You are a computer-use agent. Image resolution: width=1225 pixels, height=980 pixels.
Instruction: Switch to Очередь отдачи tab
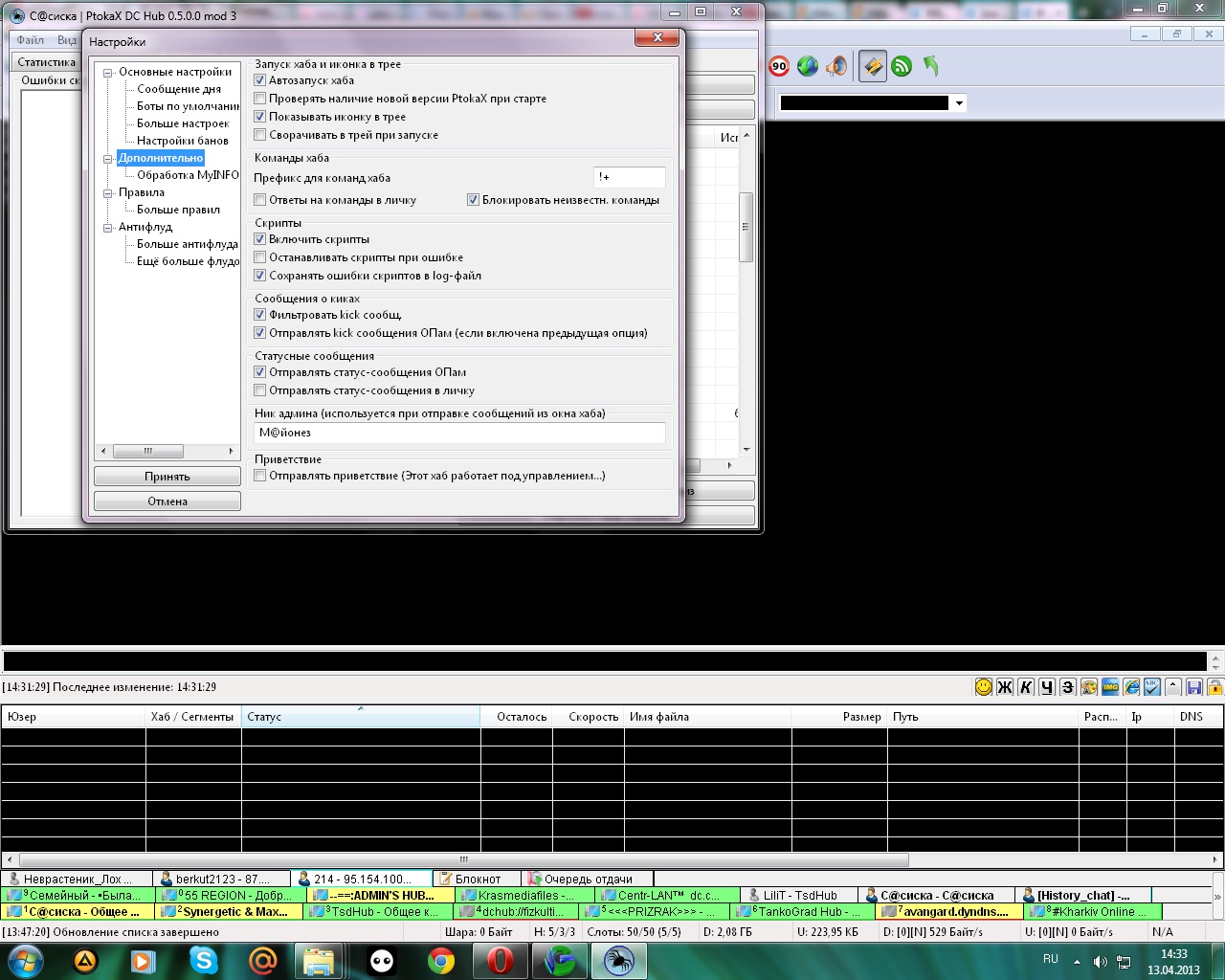click(588, 879)
